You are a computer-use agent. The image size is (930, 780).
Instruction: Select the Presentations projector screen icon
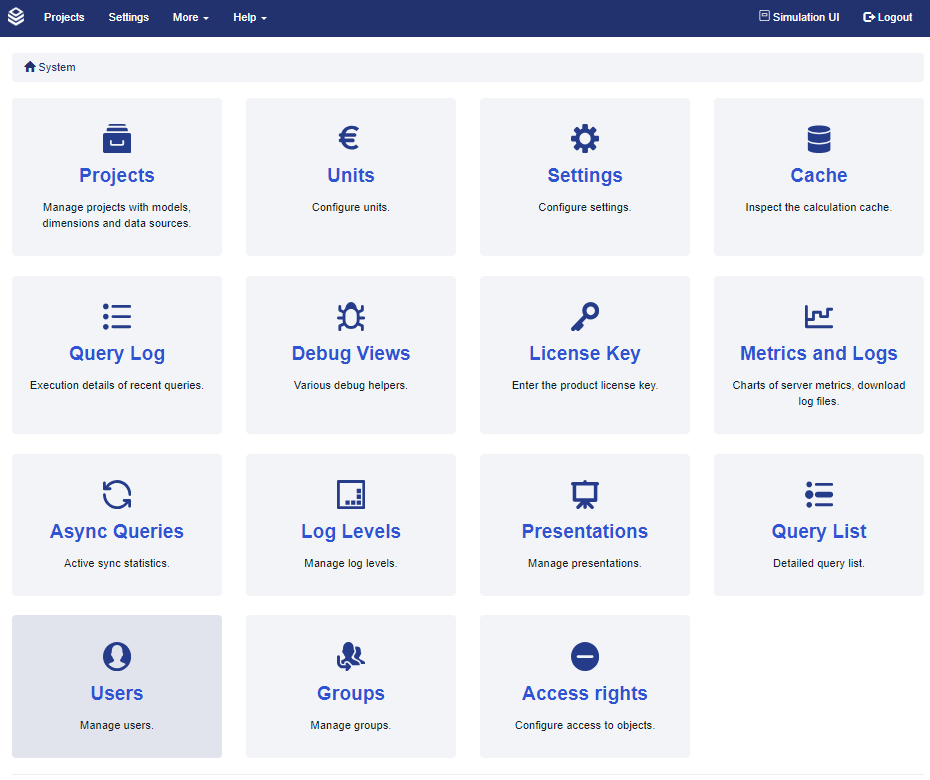click(x=585, y=494)
